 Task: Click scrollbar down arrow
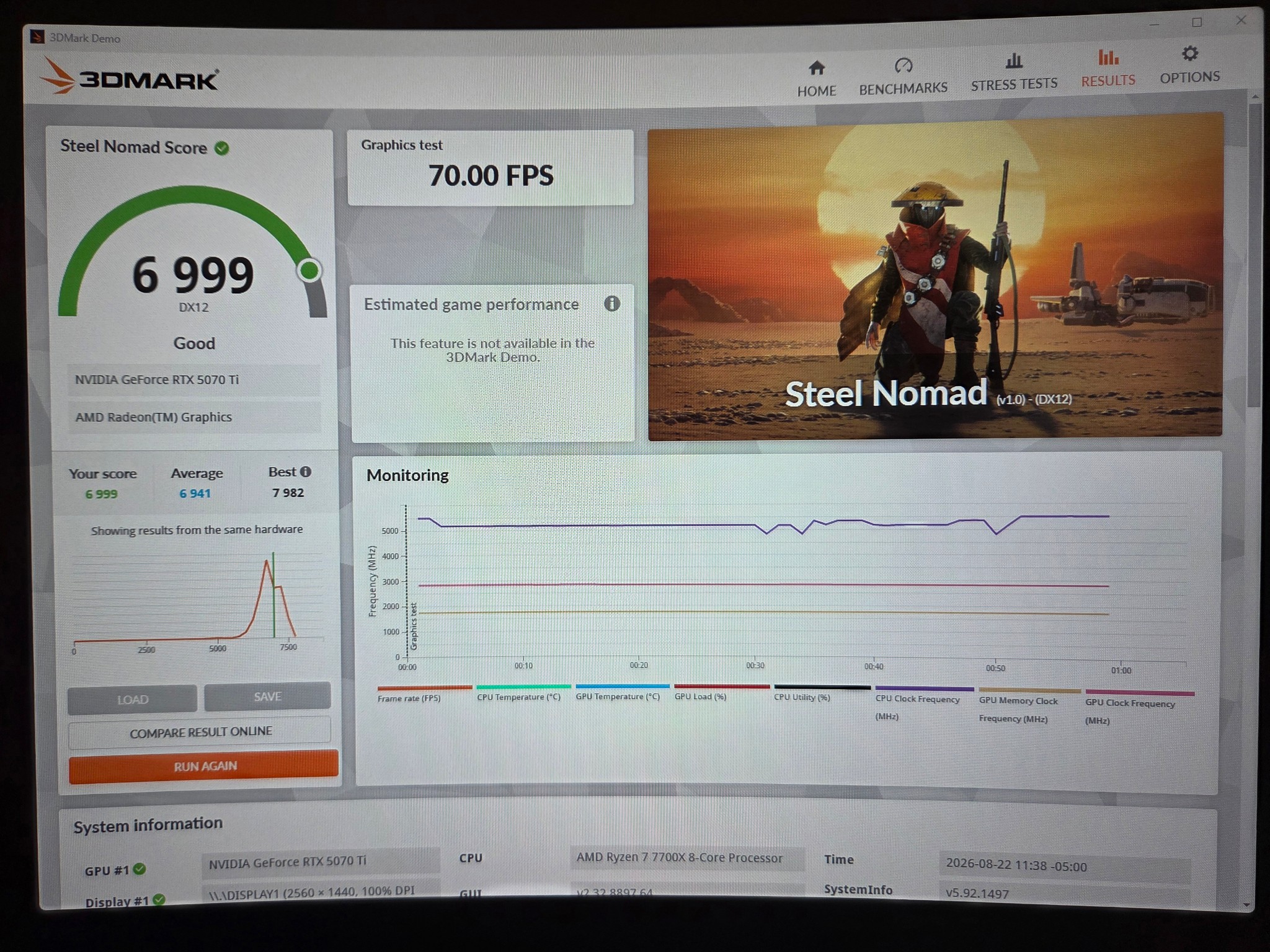click(1247, 905)
